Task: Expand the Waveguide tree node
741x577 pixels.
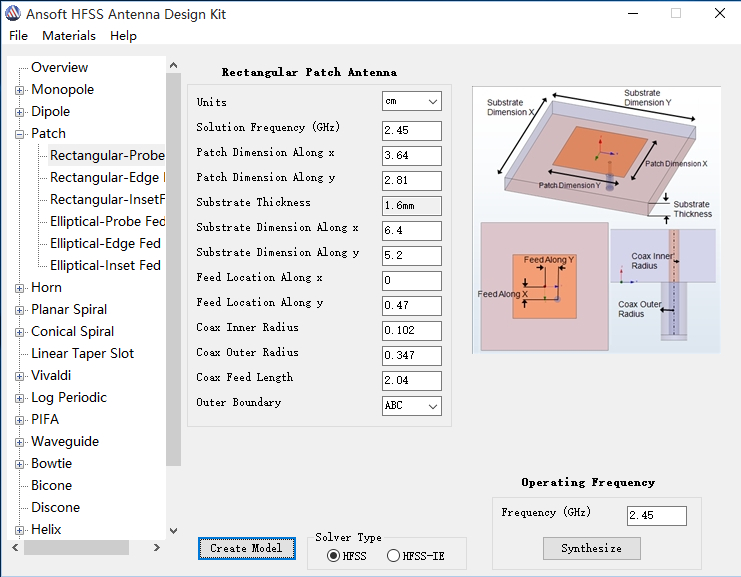Action: tap(19, 442)
